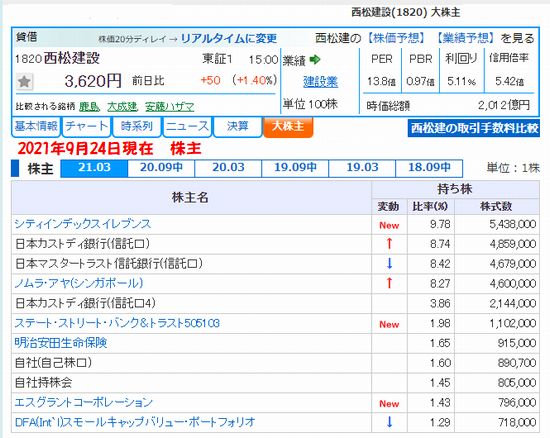This screenshot has height=438, width=550.
Task: Click the row 自社持株会
Action: [x=275, y=383]
